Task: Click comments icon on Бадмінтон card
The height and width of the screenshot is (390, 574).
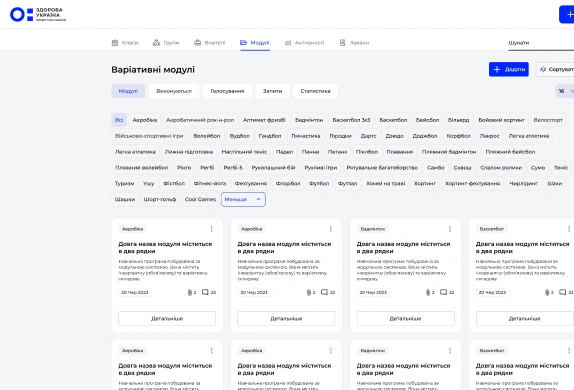Action: 443,292
